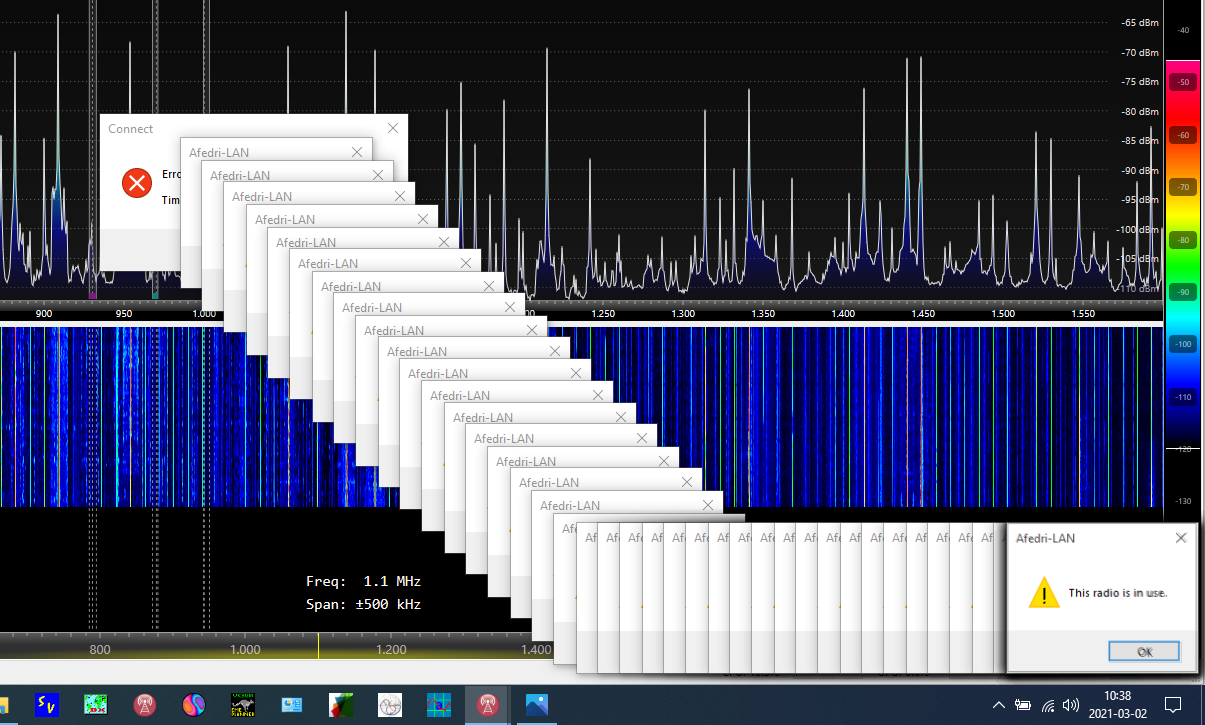Click the 1.350 mark on the frequency axis

(x=763, y=314)
